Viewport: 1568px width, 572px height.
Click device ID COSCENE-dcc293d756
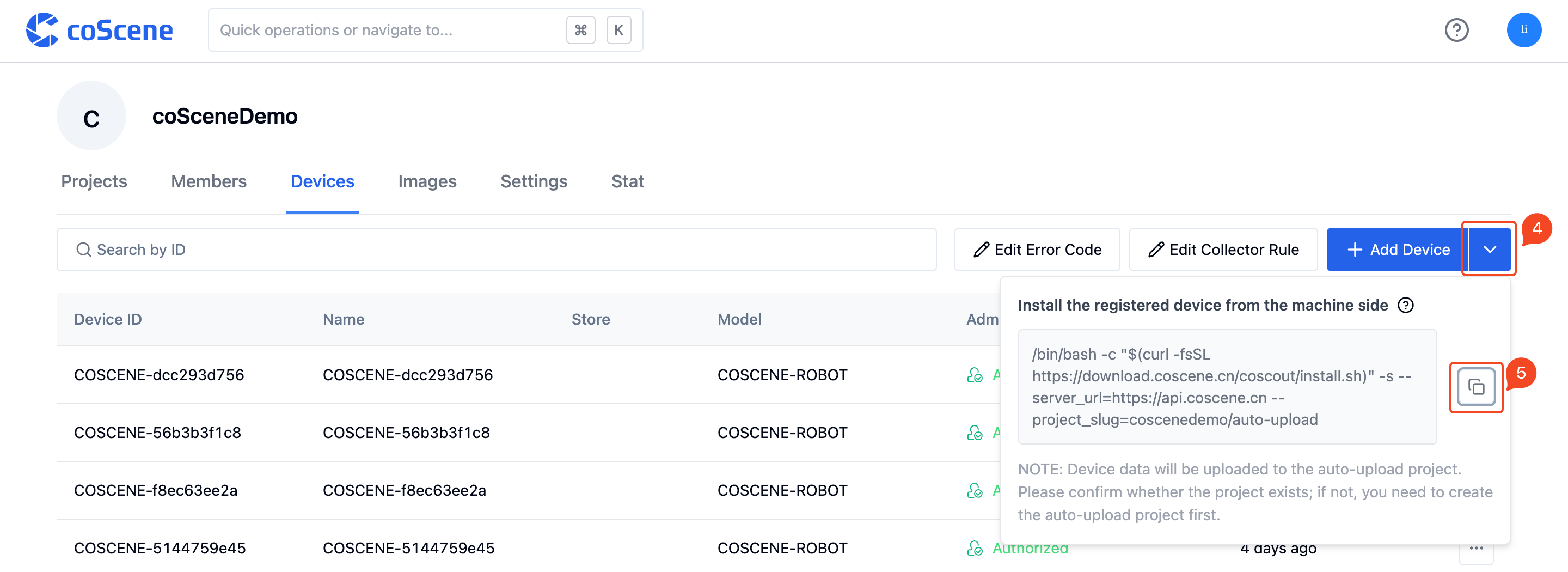tap(159, 375)
